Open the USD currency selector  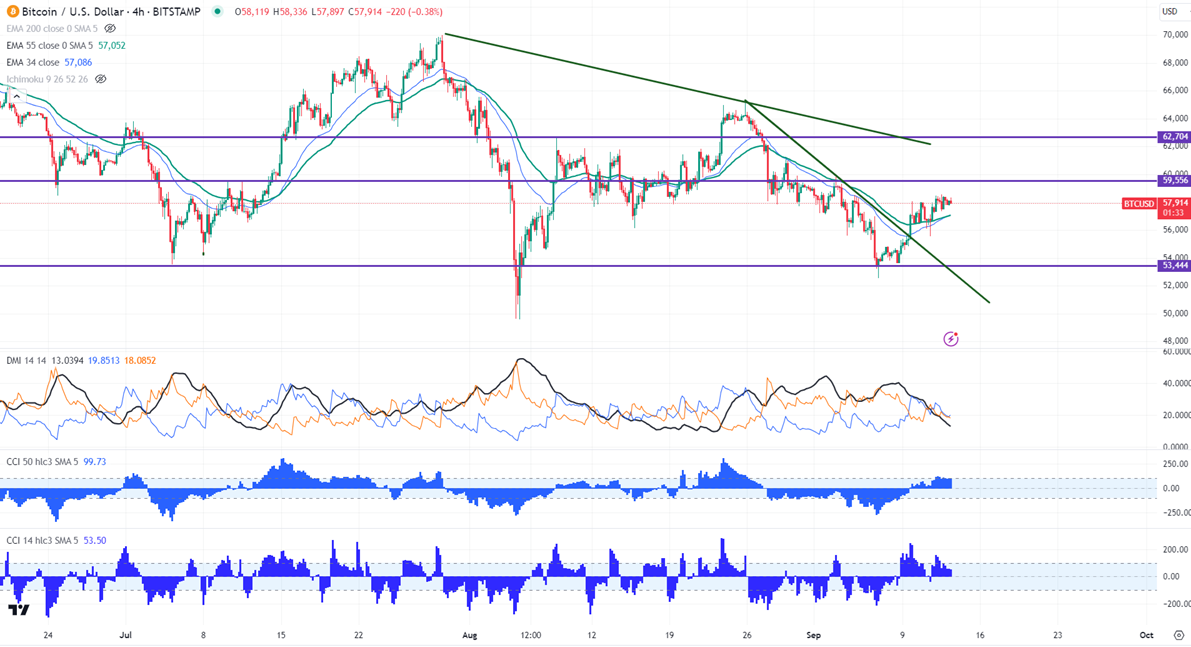[1169, 12]
